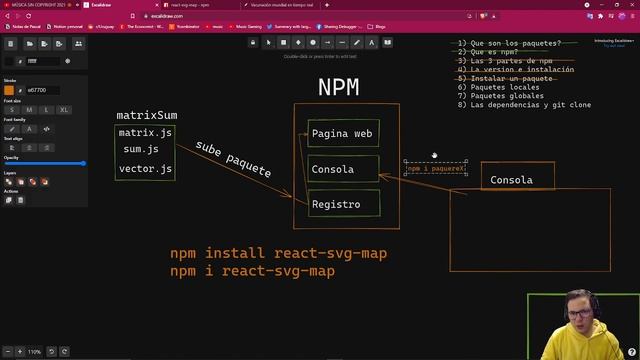Image resolution: width=640 pixels, height=360 pixels.
Task: Click Bring to front layer icon
Action: [33, 182]
